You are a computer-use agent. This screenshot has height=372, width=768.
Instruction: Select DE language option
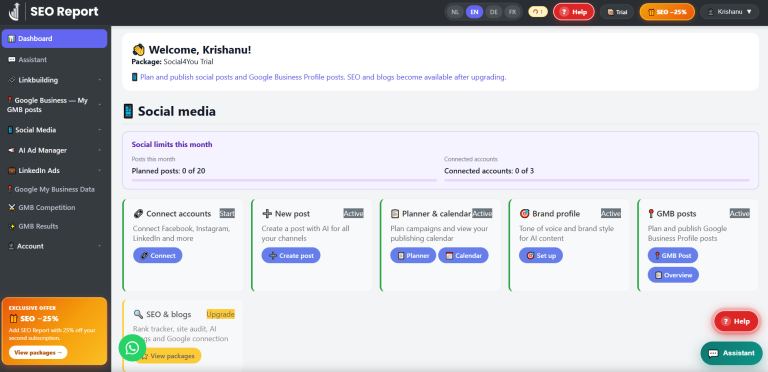click(493, 12)
